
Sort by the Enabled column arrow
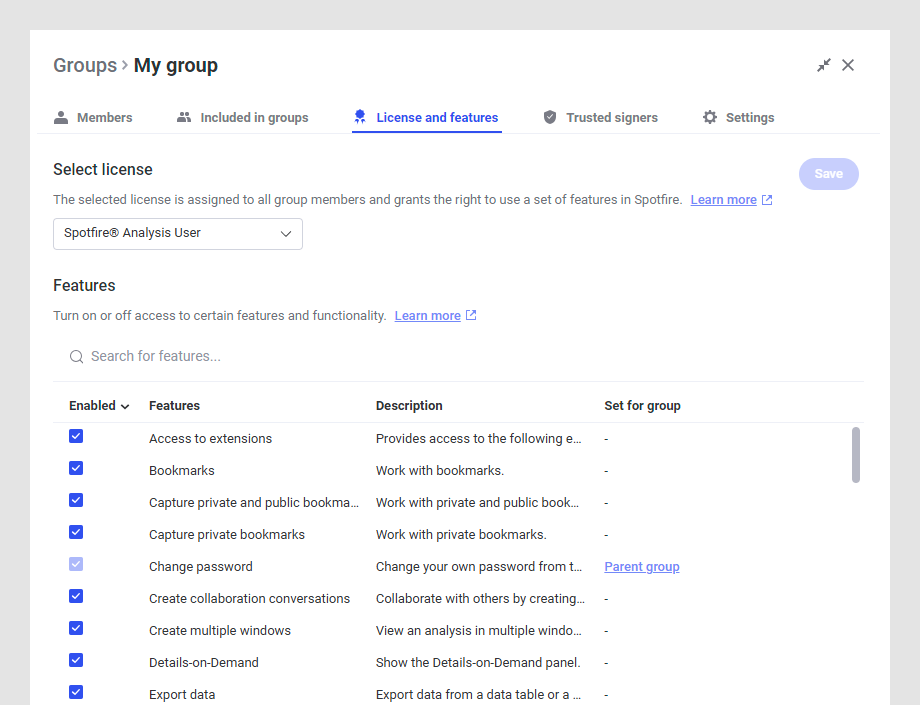click(125, 406)
